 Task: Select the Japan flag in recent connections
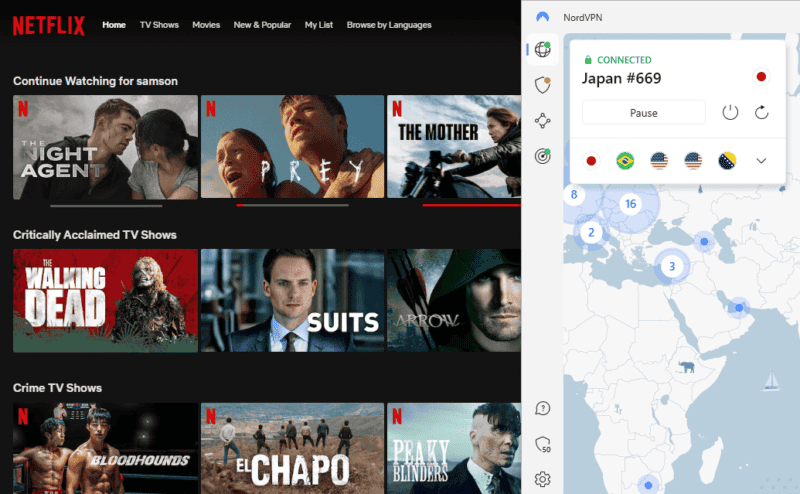pos(591,161)
